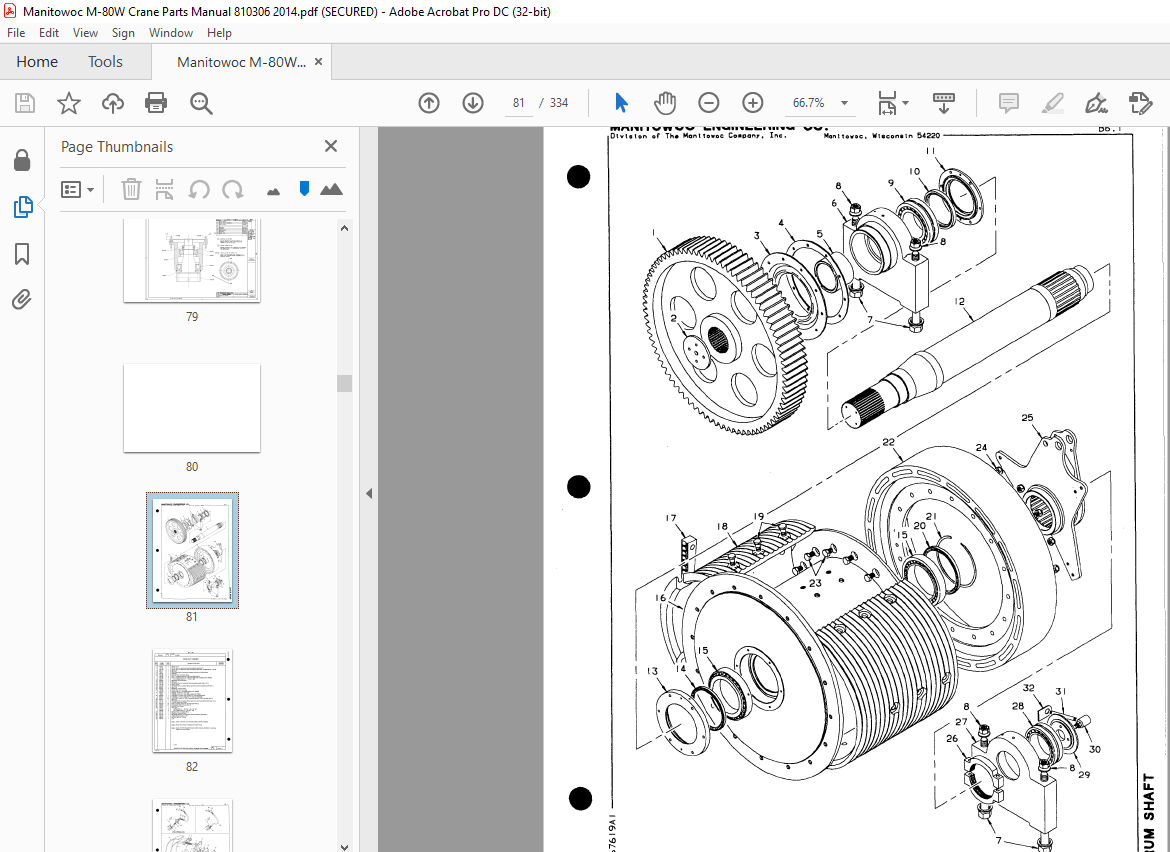The width and height of the screenshot is (1170, 852).
Task: Open the Sign document pen tool
Action: [x=1096, y=103]
